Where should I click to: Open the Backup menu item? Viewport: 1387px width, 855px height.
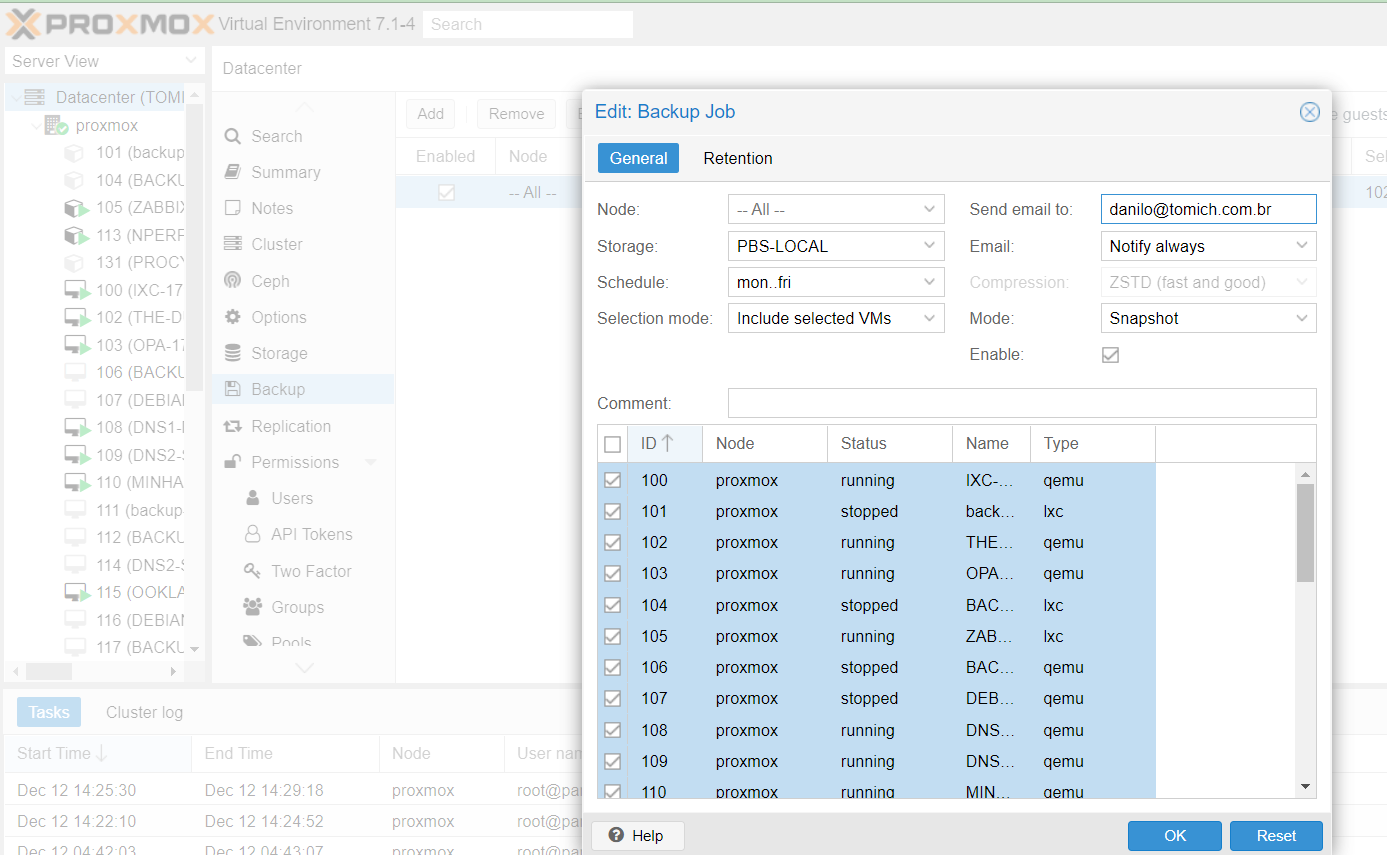[303, 389]
